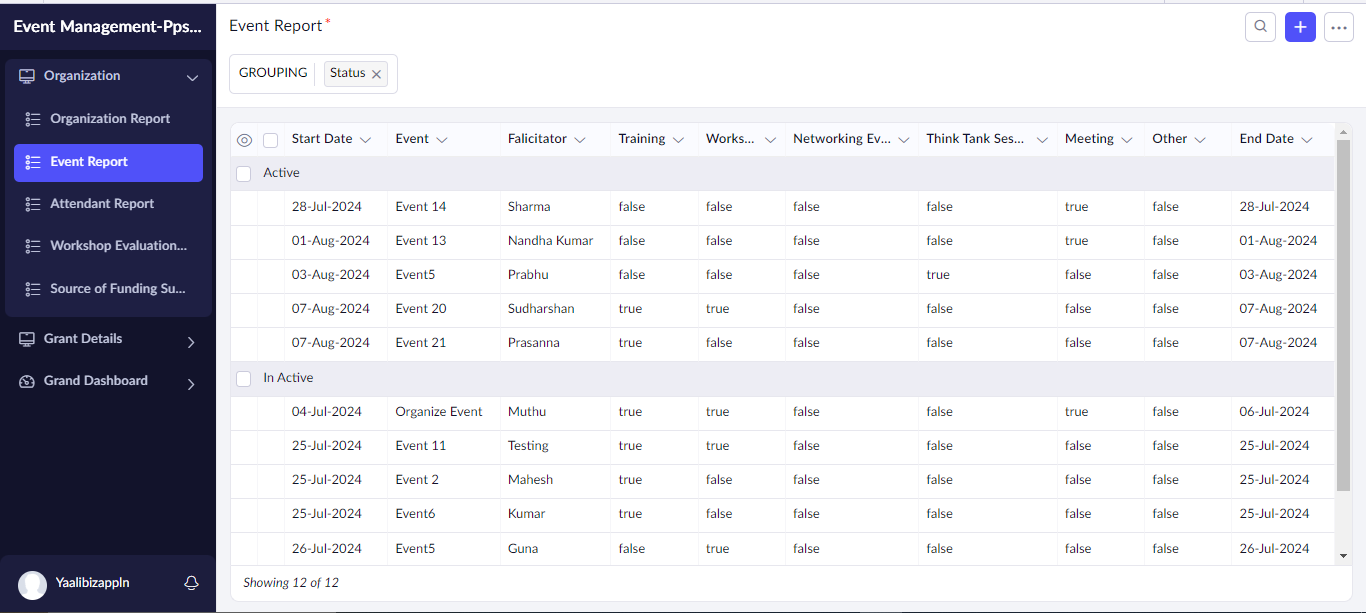
Task: Tick the select-all header checkbox
Action: coord(271,140)
